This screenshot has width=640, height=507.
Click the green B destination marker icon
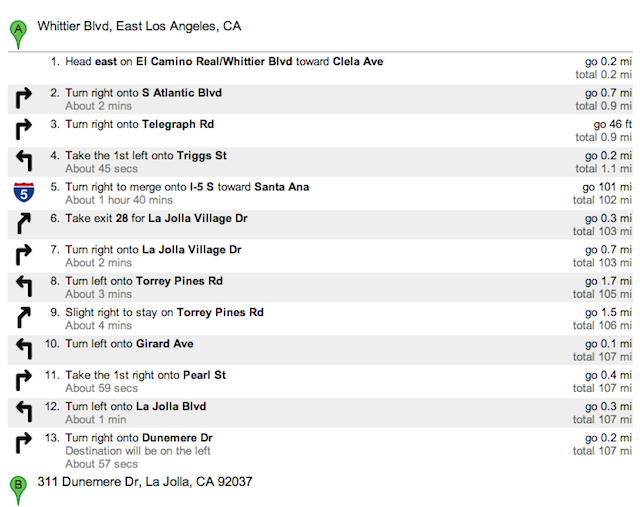coord(17,488)
